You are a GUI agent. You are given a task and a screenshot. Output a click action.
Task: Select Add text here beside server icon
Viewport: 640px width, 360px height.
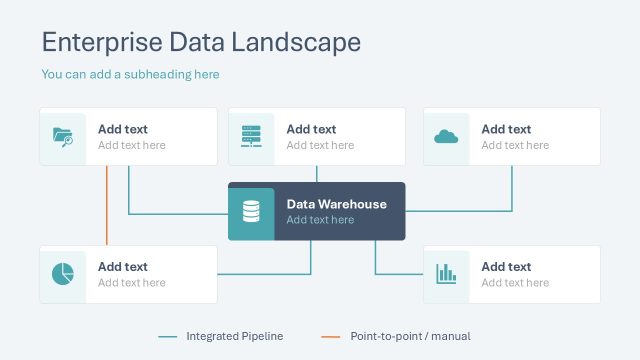click(320, 145)
